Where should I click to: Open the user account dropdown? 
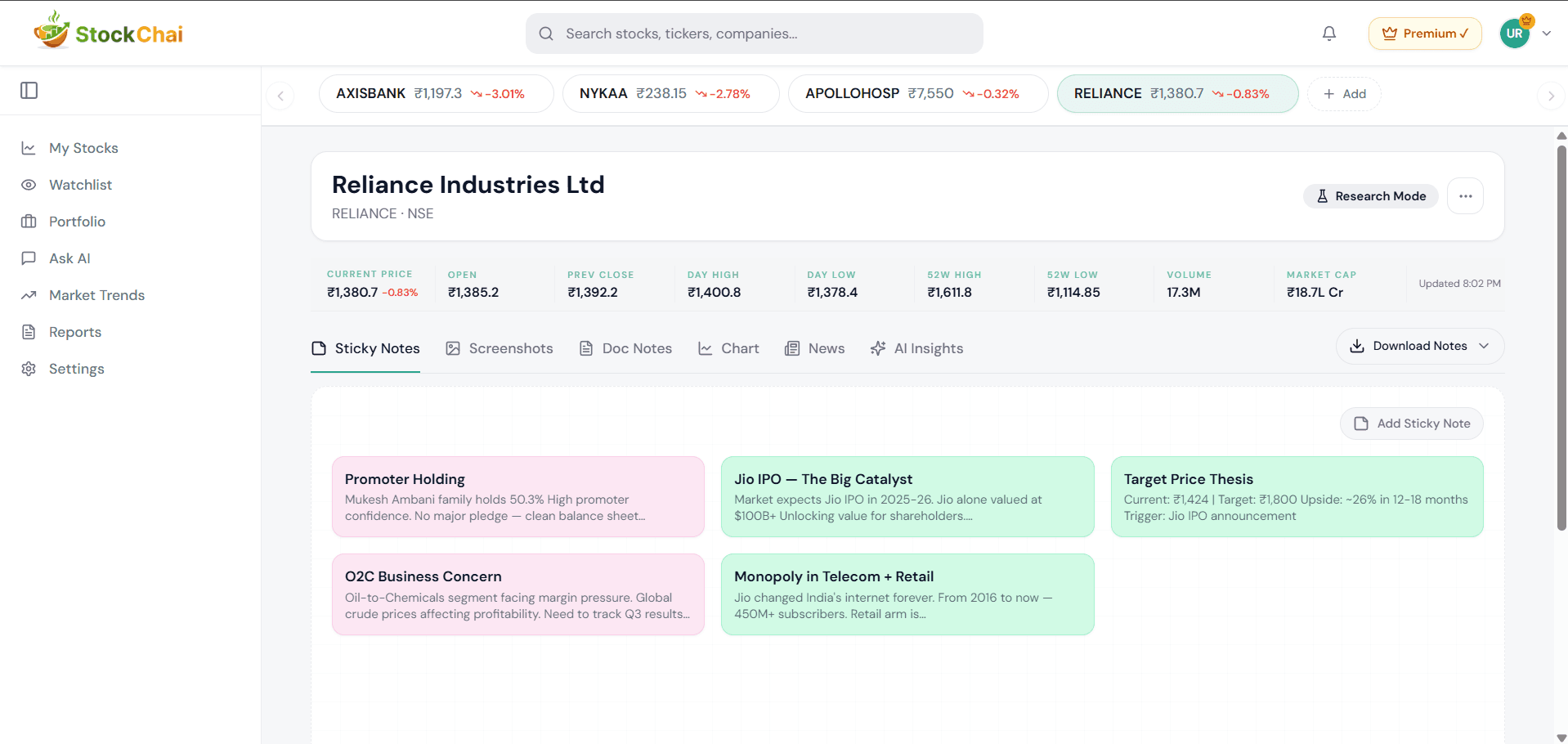pos(1547,34)
